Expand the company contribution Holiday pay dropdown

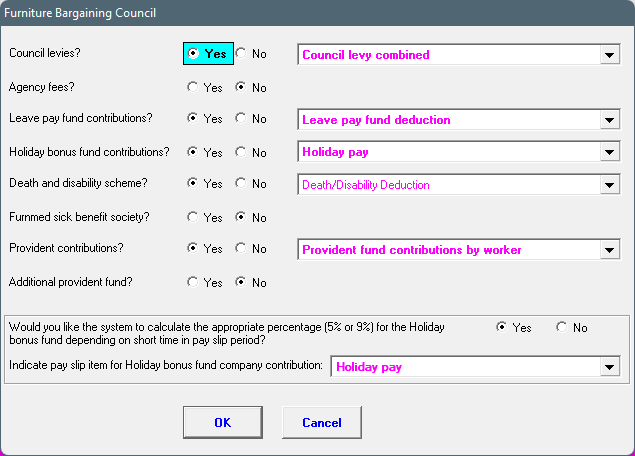609,367
